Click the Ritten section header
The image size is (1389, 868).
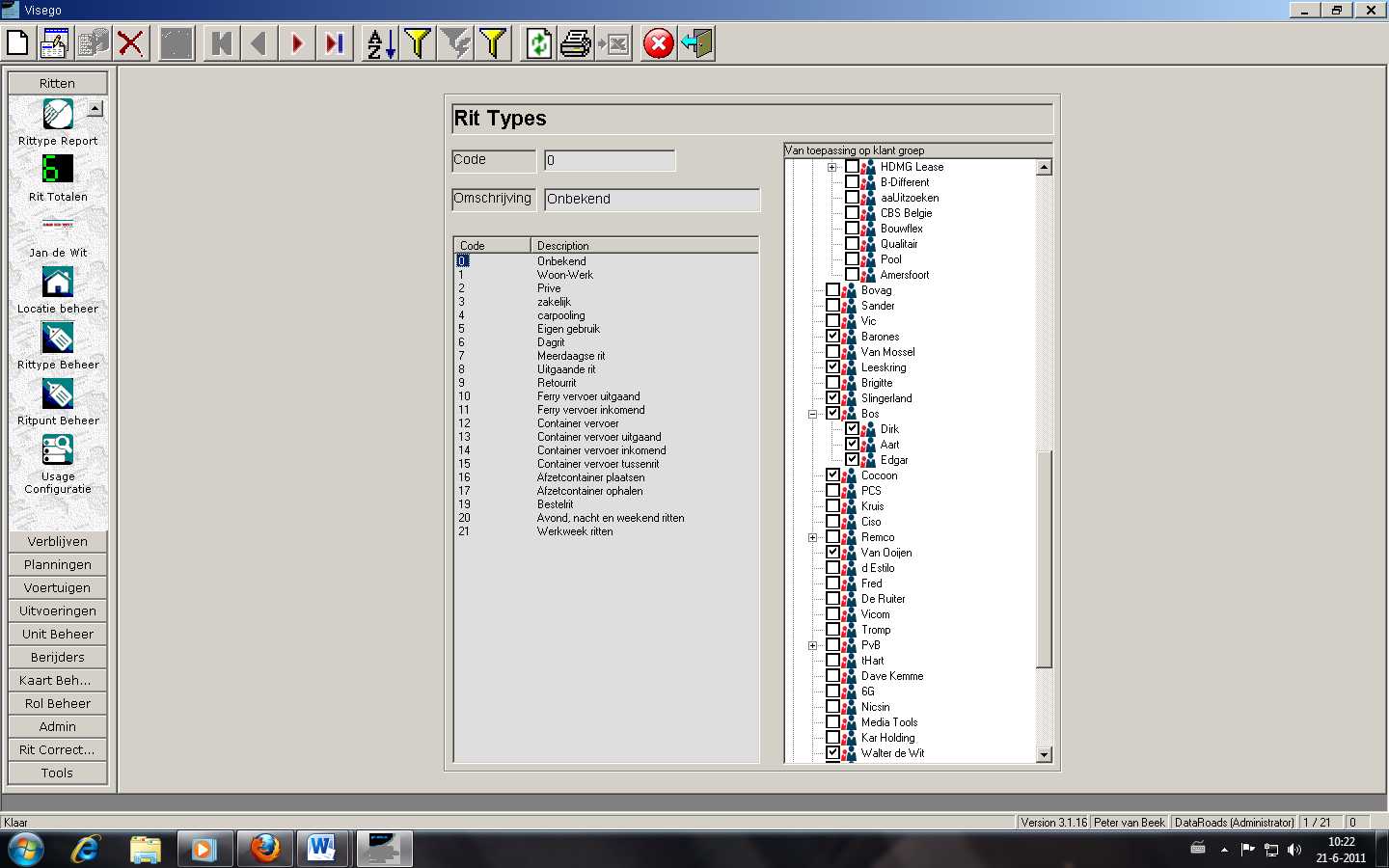pos(58,83)
